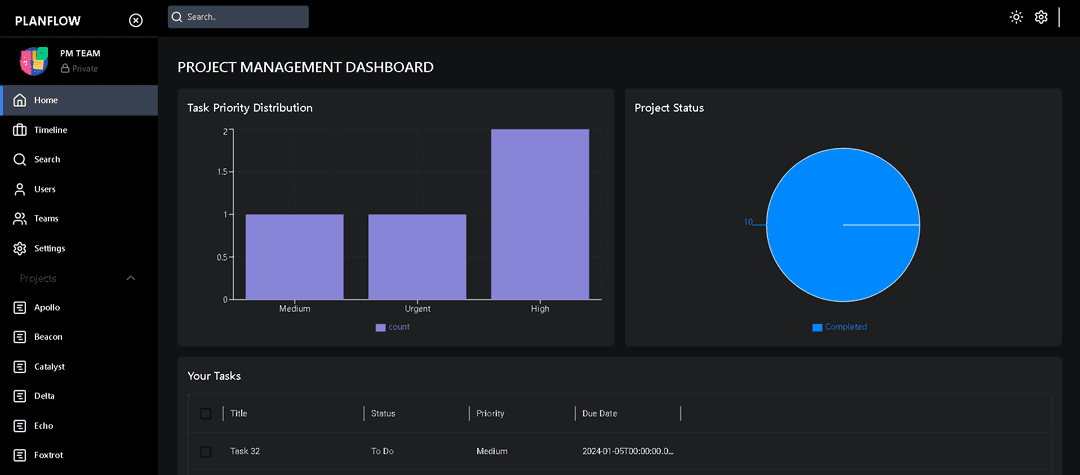Open the Beacon project
Screen dimensions: 1080x475
coord(48,337)
